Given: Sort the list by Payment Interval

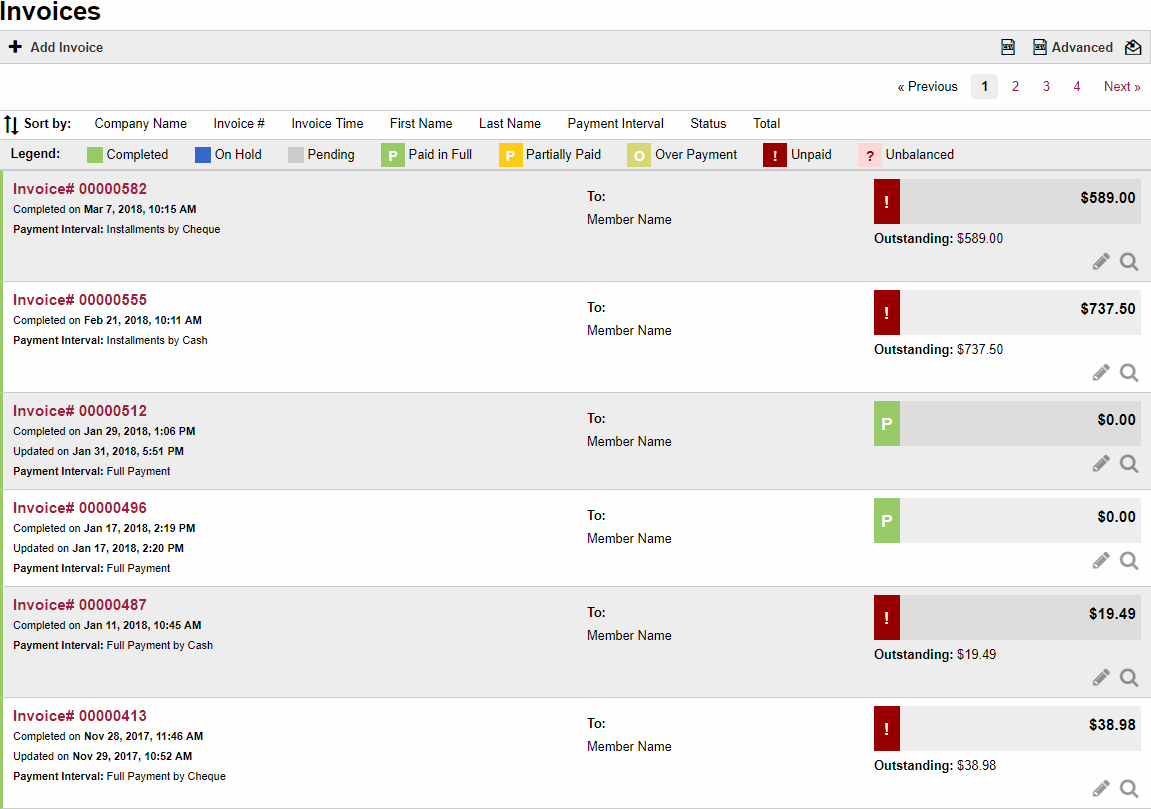Looking at the screenshot, I should pyautogui.click(x=615, y=124).
